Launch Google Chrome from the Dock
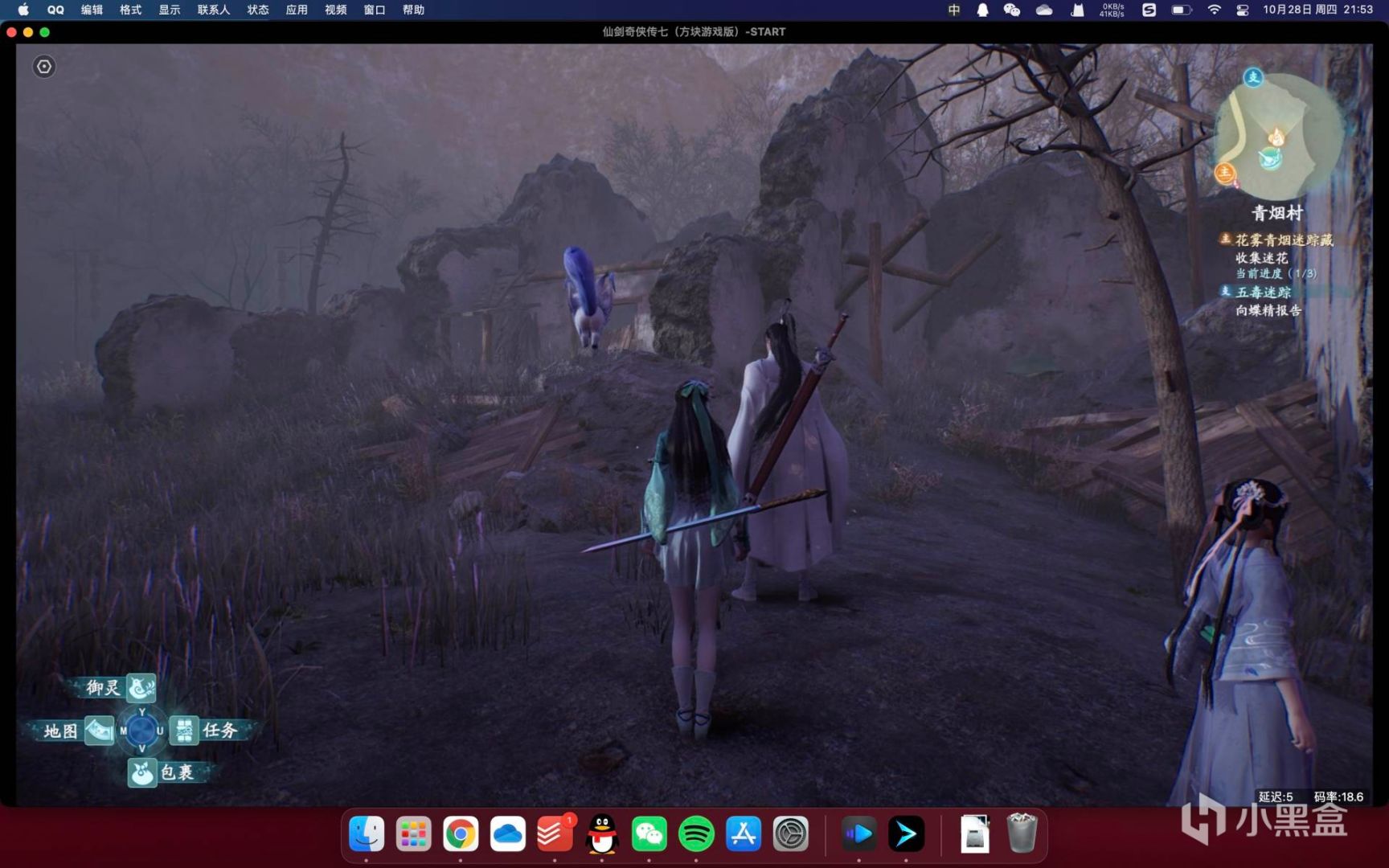Screen dimensions: 1389x868 (461, 834)
